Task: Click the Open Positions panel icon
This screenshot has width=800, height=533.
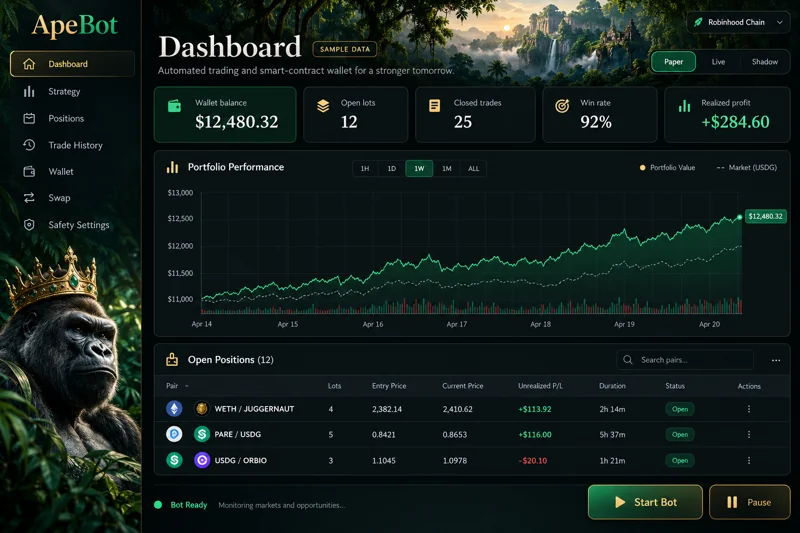Action: 172,360
